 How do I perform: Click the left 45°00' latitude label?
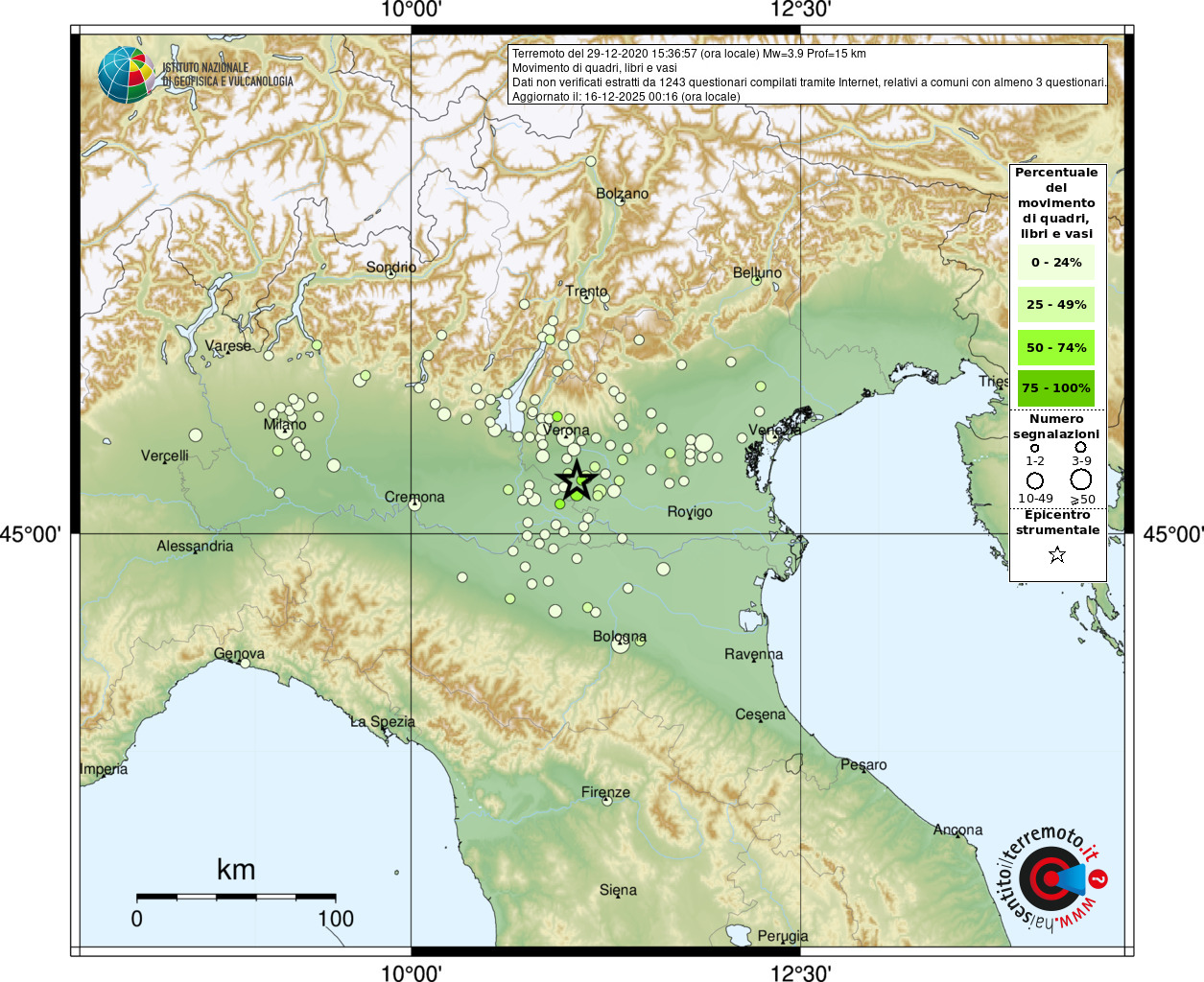[x=31, y=534]
